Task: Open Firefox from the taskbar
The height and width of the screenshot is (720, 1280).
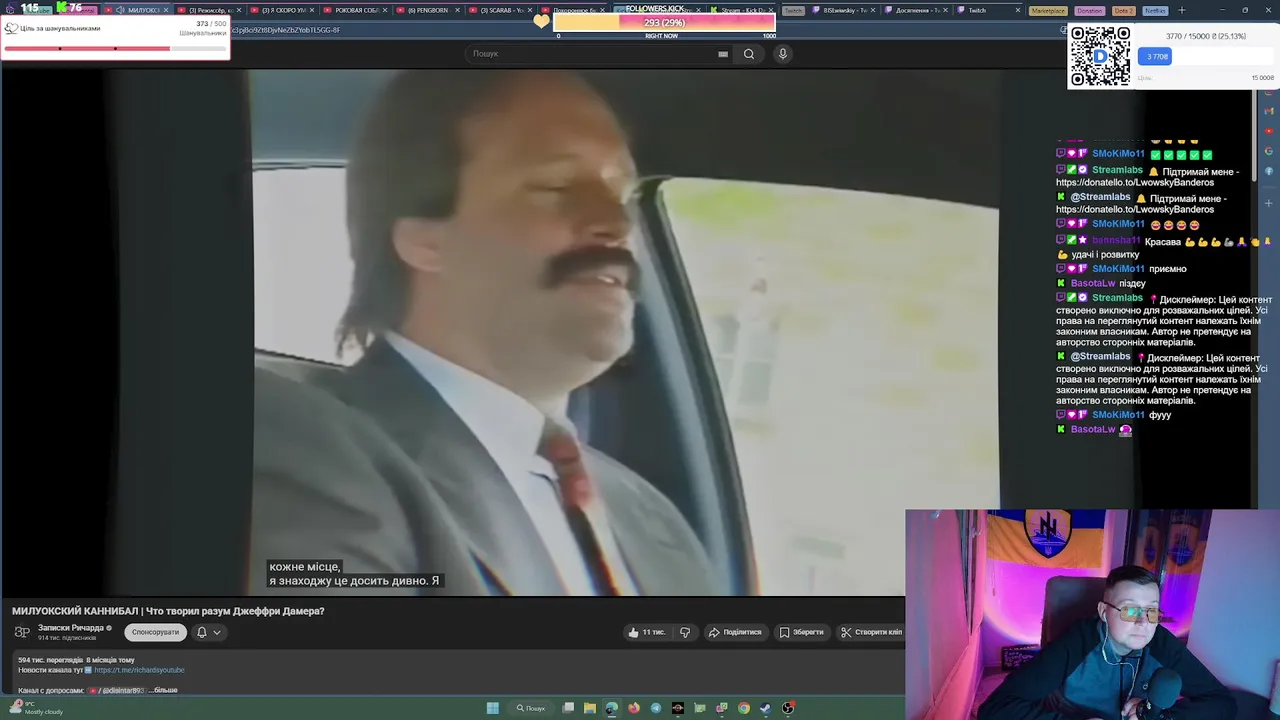Action: pyautogui.click(x=634, y=708)
